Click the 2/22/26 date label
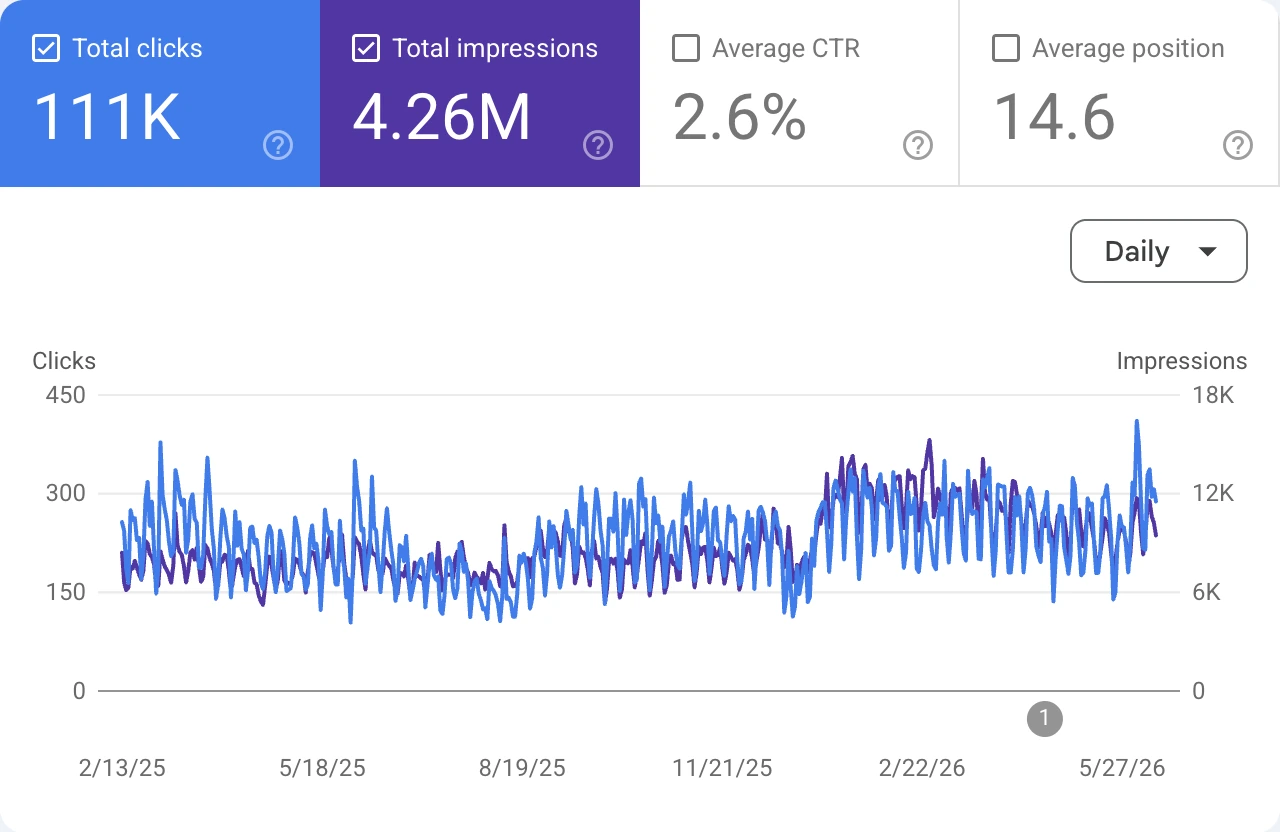 (922, 768)
